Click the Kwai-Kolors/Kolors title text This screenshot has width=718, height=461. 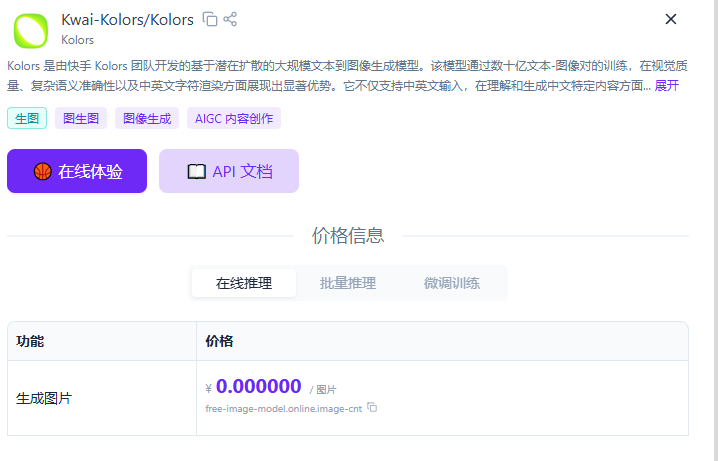[x=127, y=20]
